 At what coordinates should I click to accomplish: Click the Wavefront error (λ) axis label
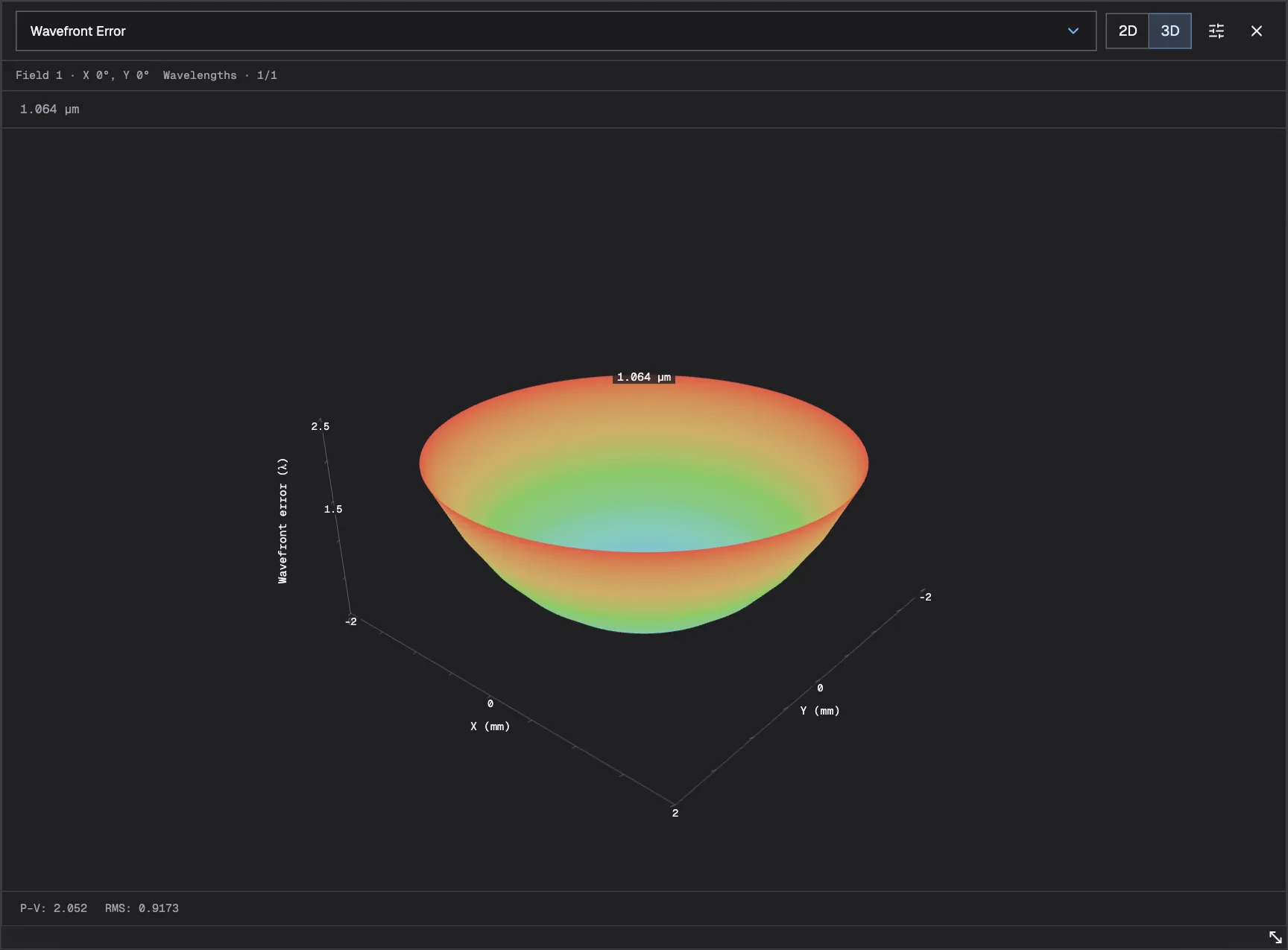282,520
